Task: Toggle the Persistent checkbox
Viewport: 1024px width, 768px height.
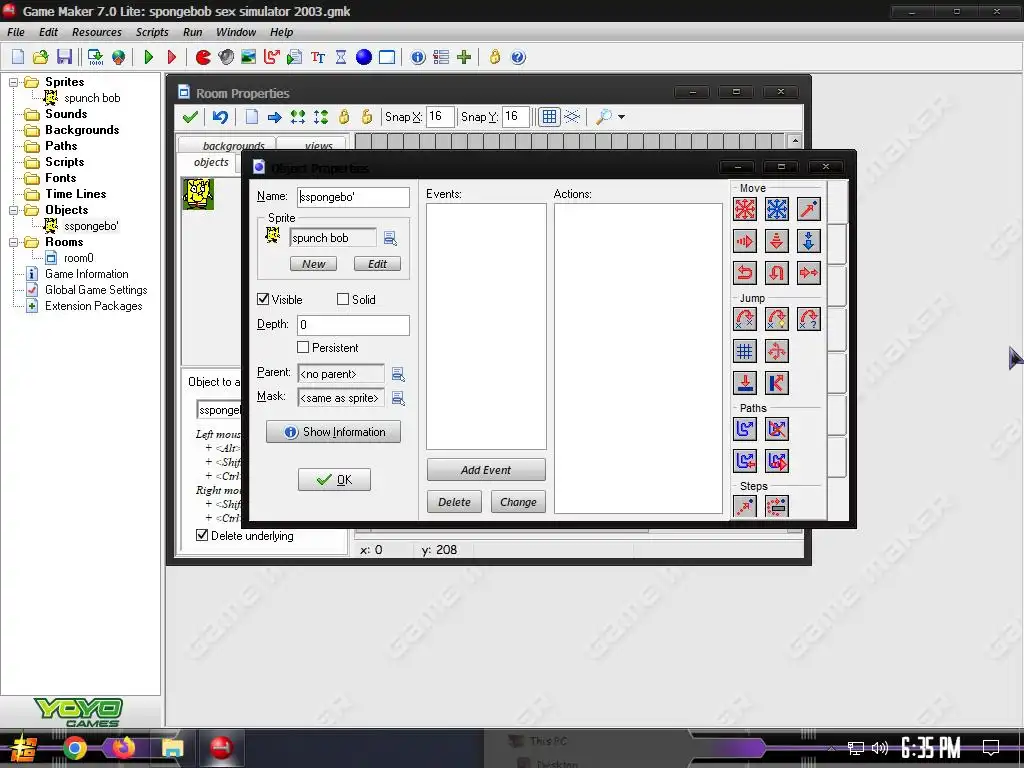Action: pyautogui.click(x=303, y=347)
